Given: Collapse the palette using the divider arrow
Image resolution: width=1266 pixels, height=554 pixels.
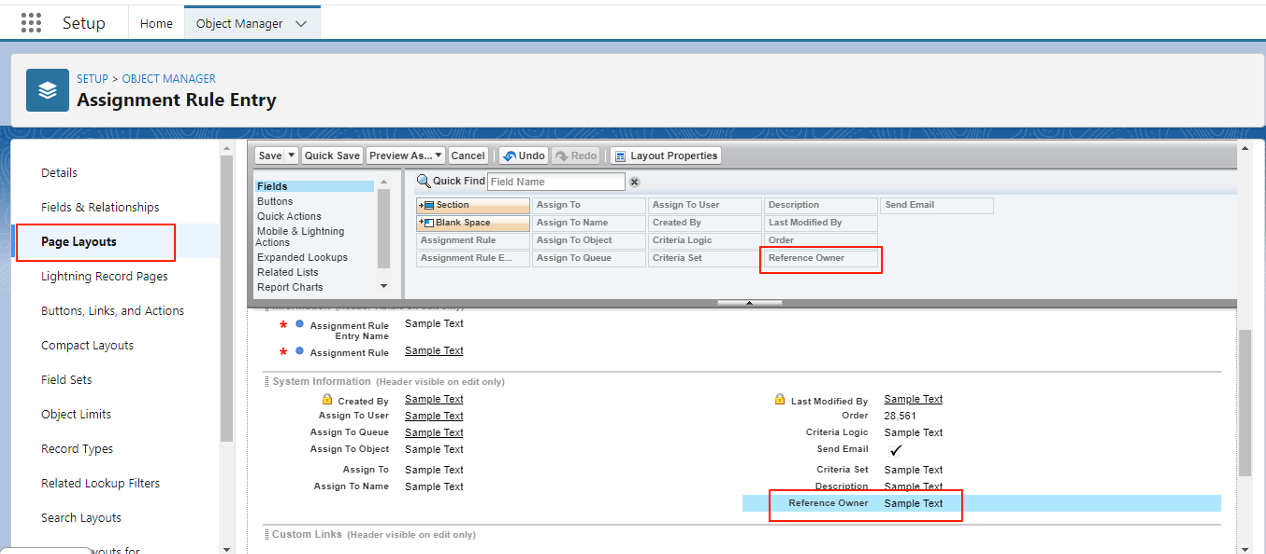Looking at the screenshot, I should 749,302.
